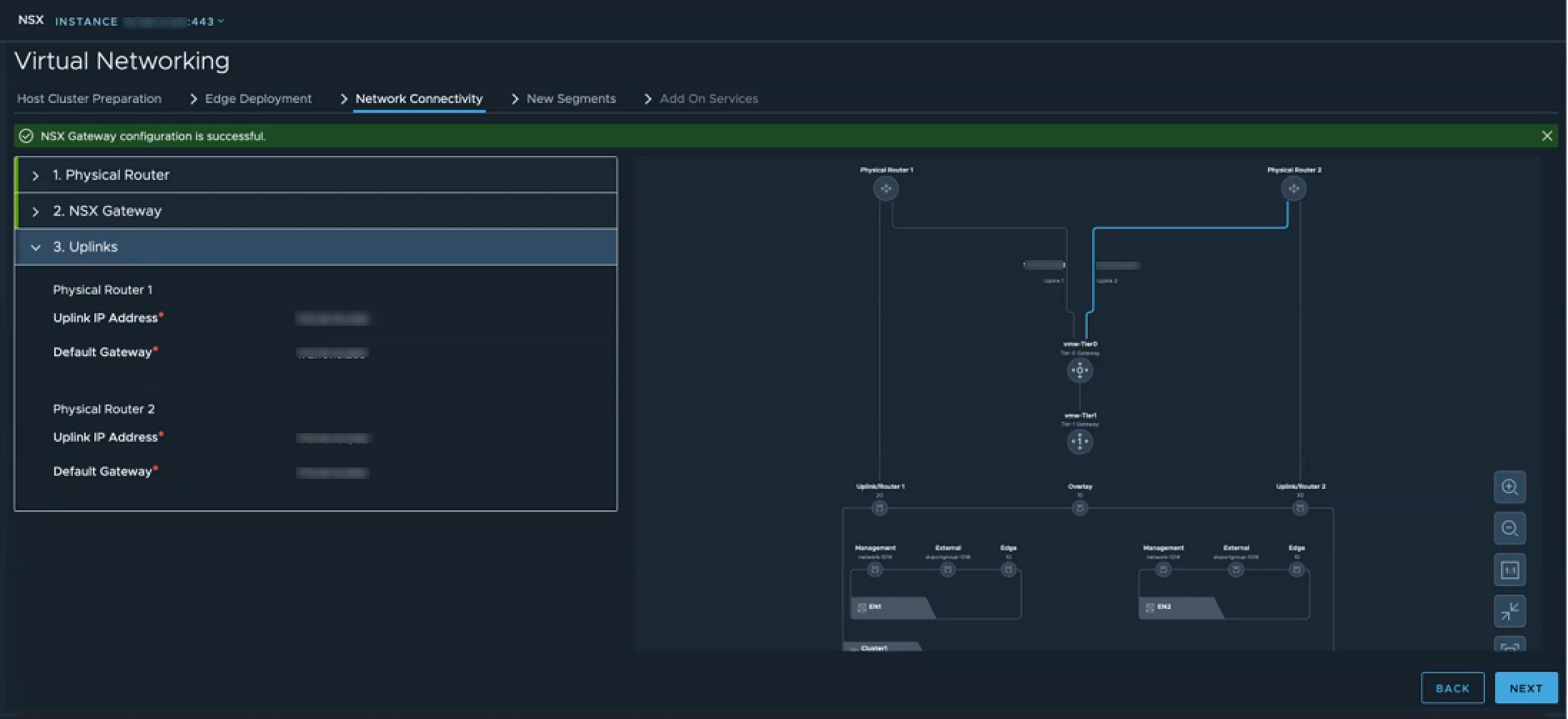1568x719 pixels.
Task: Click 'Physical Router 2' heading under Uplinks
Action: [103, 409]
